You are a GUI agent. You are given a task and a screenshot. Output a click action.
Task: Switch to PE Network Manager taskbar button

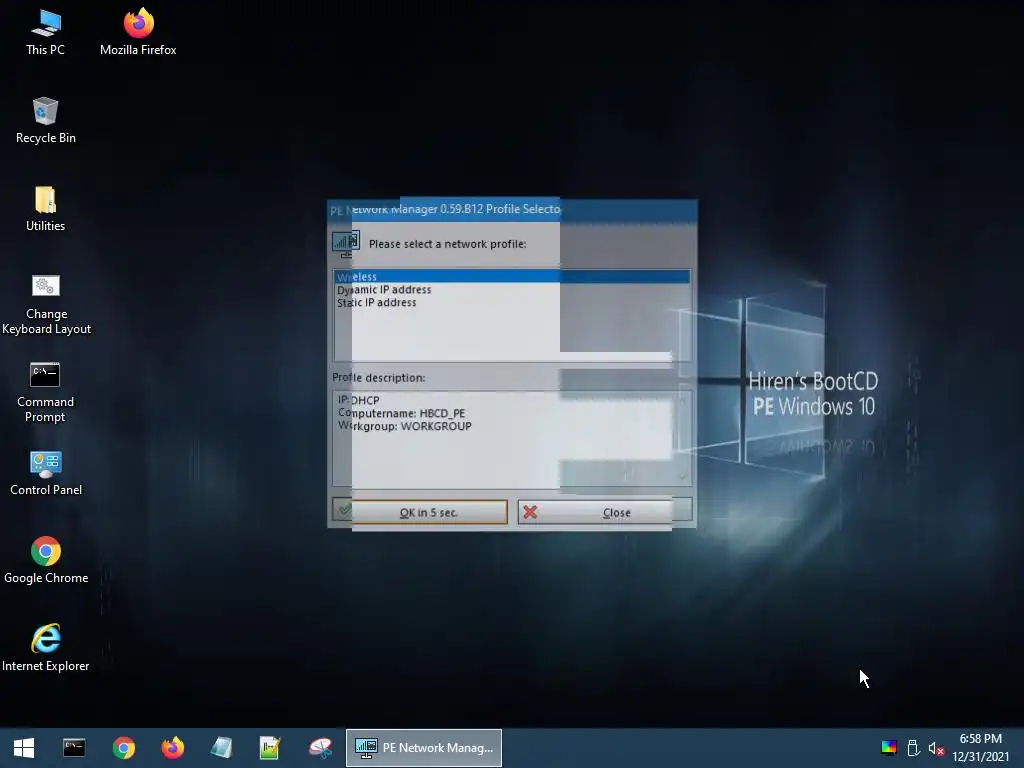[424, 748]
